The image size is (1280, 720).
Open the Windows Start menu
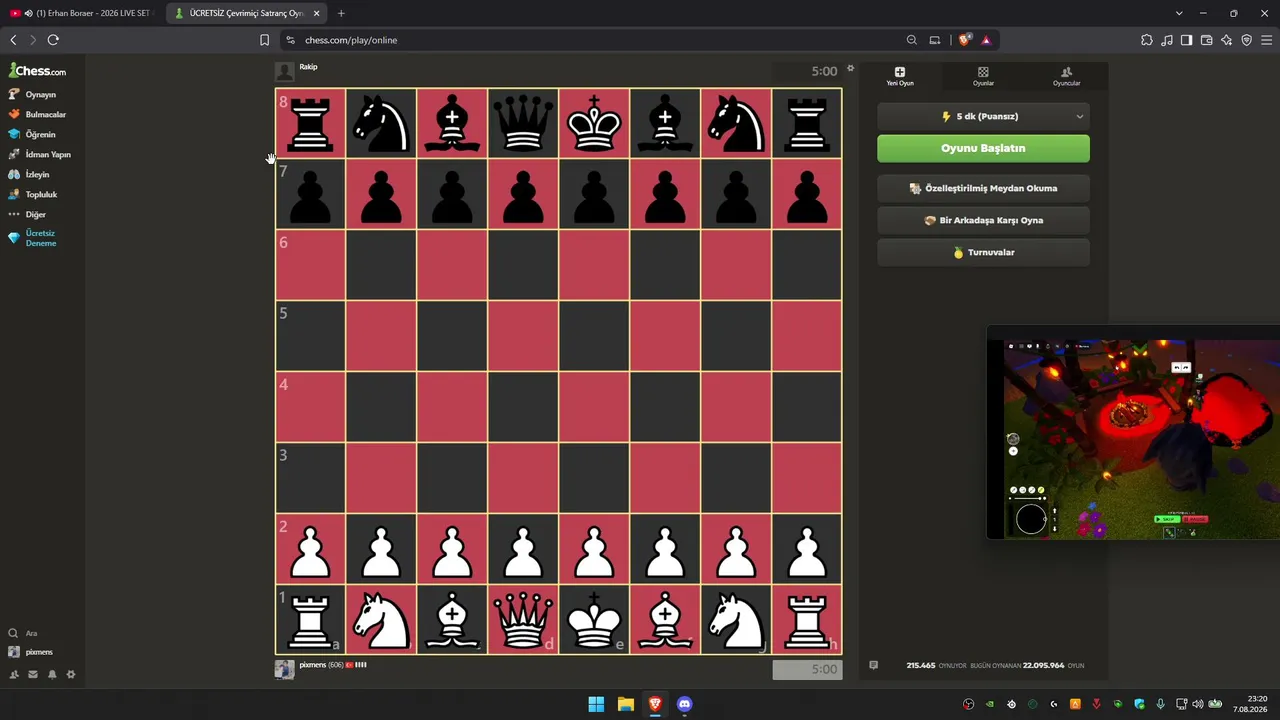pos(596,704)
